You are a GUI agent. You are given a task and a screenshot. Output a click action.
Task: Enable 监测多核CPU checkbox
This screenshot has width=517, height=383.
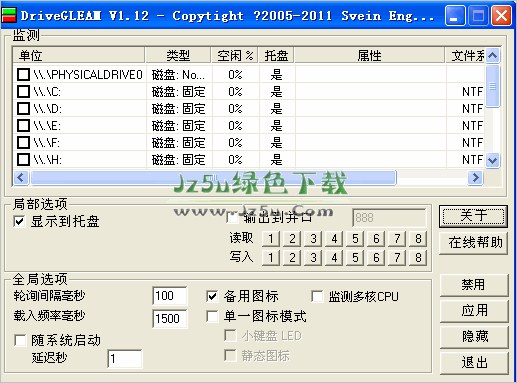[x=317, y=296]
